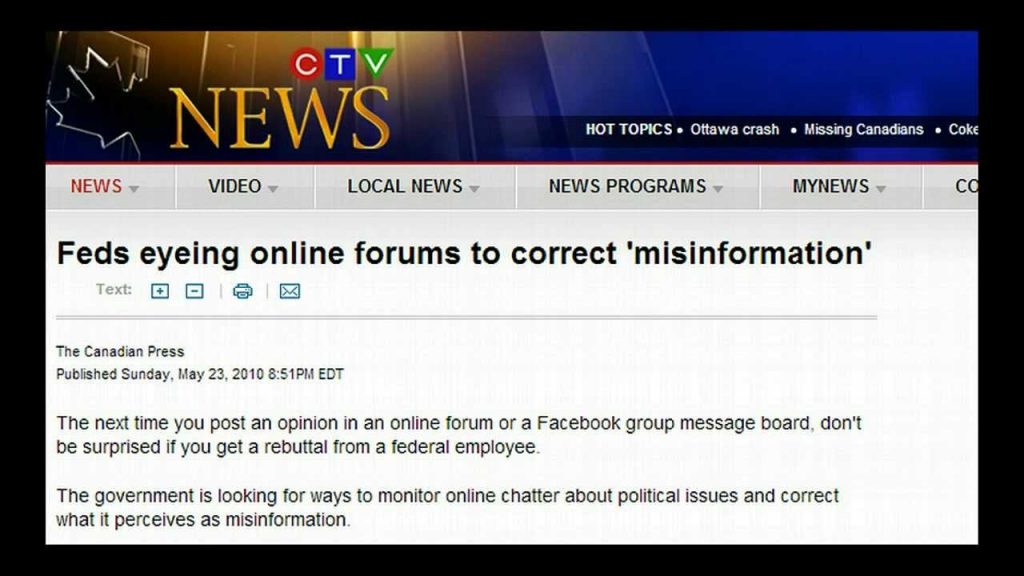
Task: Click the CTV News logo
Action: (x=280, y=100)
